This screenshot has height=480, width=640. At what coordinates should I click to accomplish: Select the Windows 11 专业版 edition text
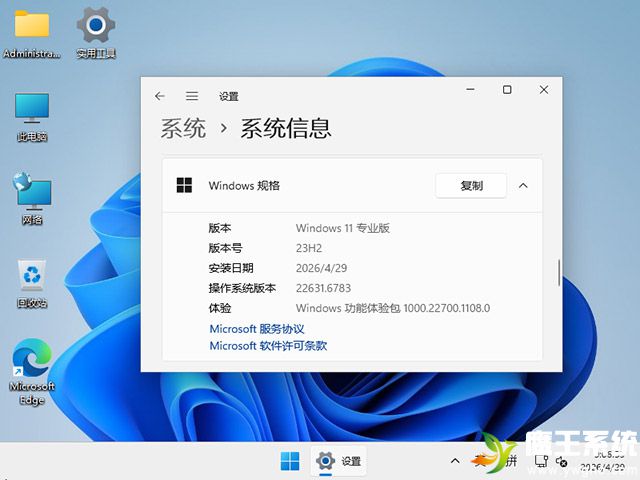pos(343,228)
